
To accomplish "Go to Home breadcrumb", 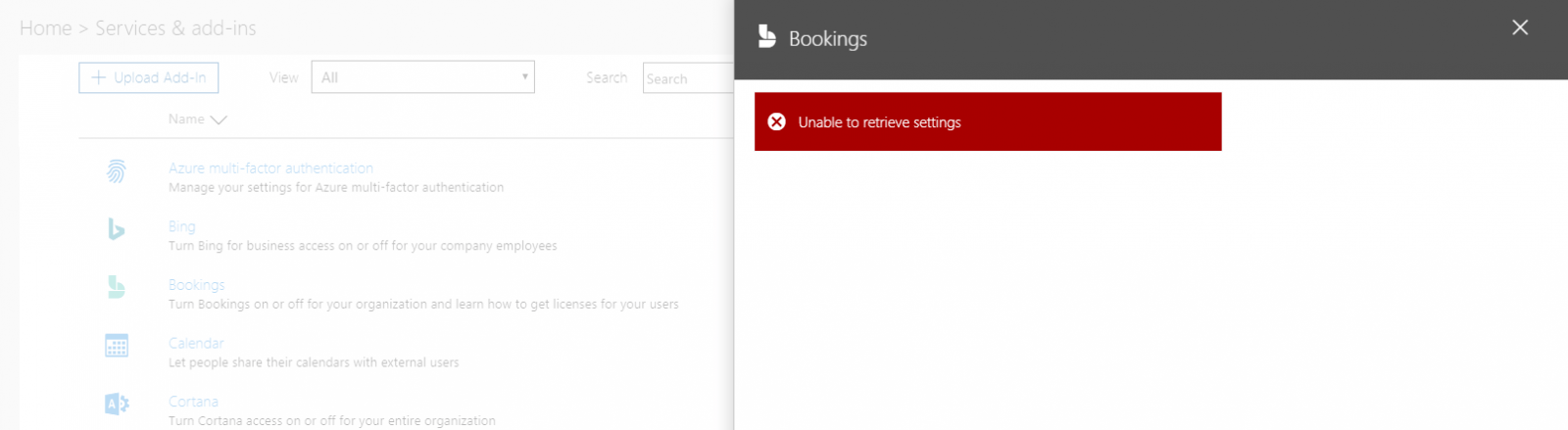I will pyautogui.click(x=46, y=28).
